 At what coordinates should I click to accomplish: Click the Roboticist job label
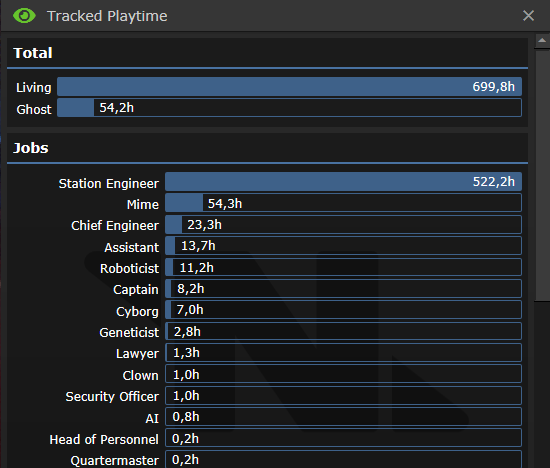(129, 268)
